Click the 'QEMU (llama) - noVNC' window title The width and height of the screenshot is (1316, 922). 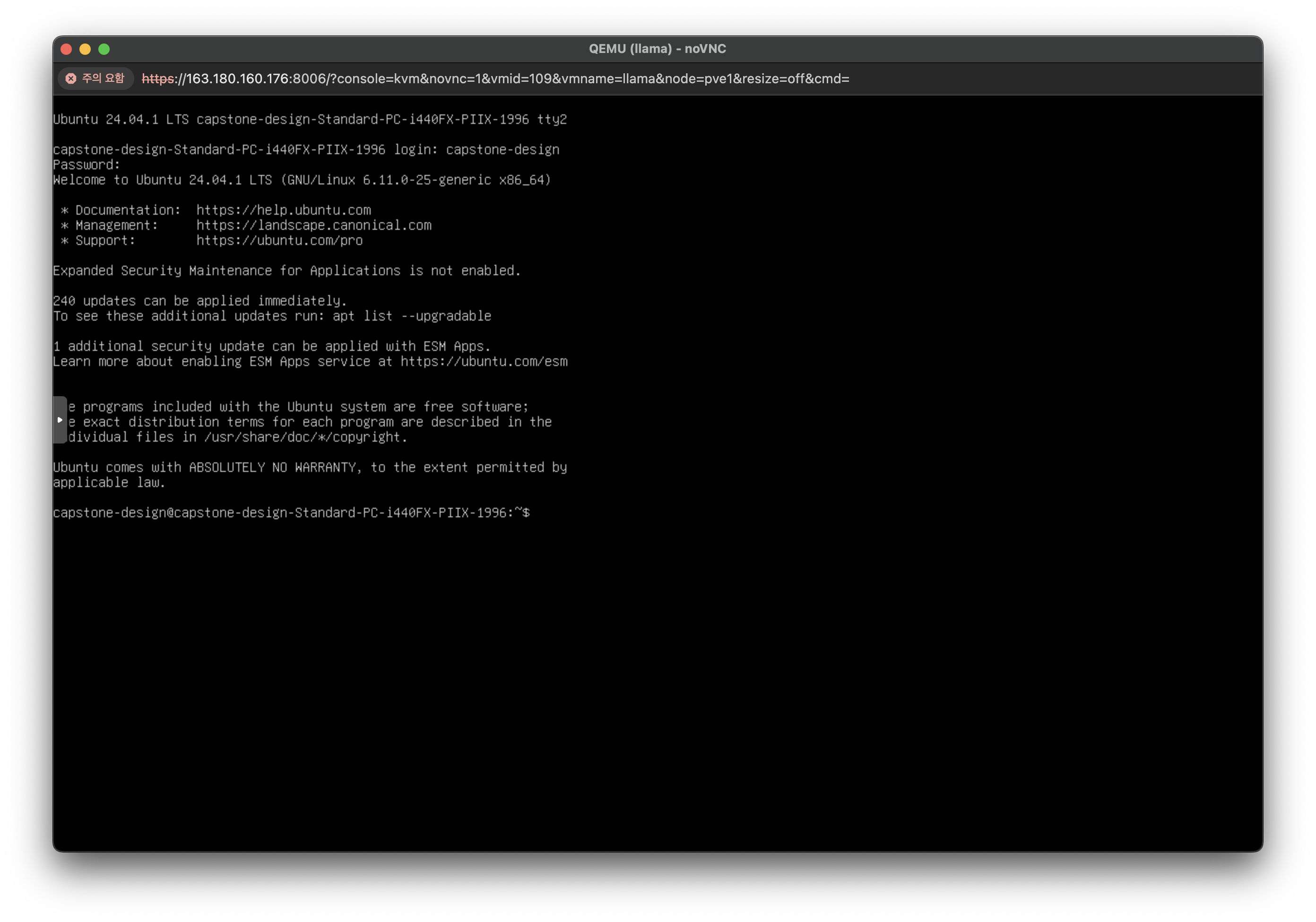pyautogui.click(x=658, y=49)
